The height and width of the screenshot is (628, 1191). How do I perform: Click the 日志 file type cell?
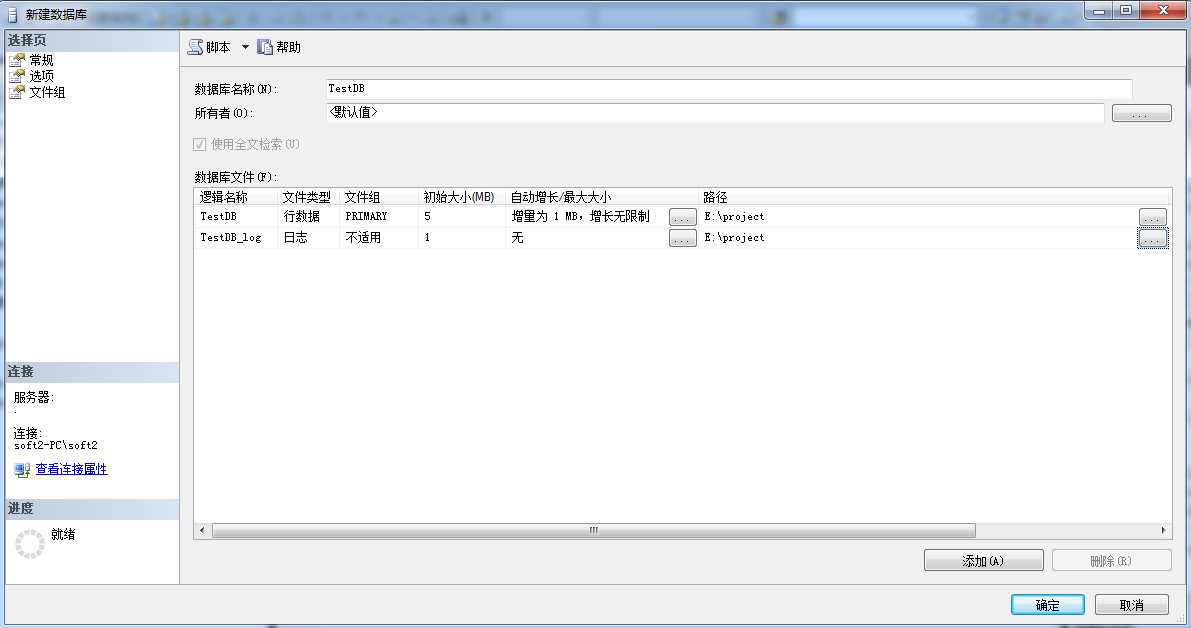(x=308, y=238)
